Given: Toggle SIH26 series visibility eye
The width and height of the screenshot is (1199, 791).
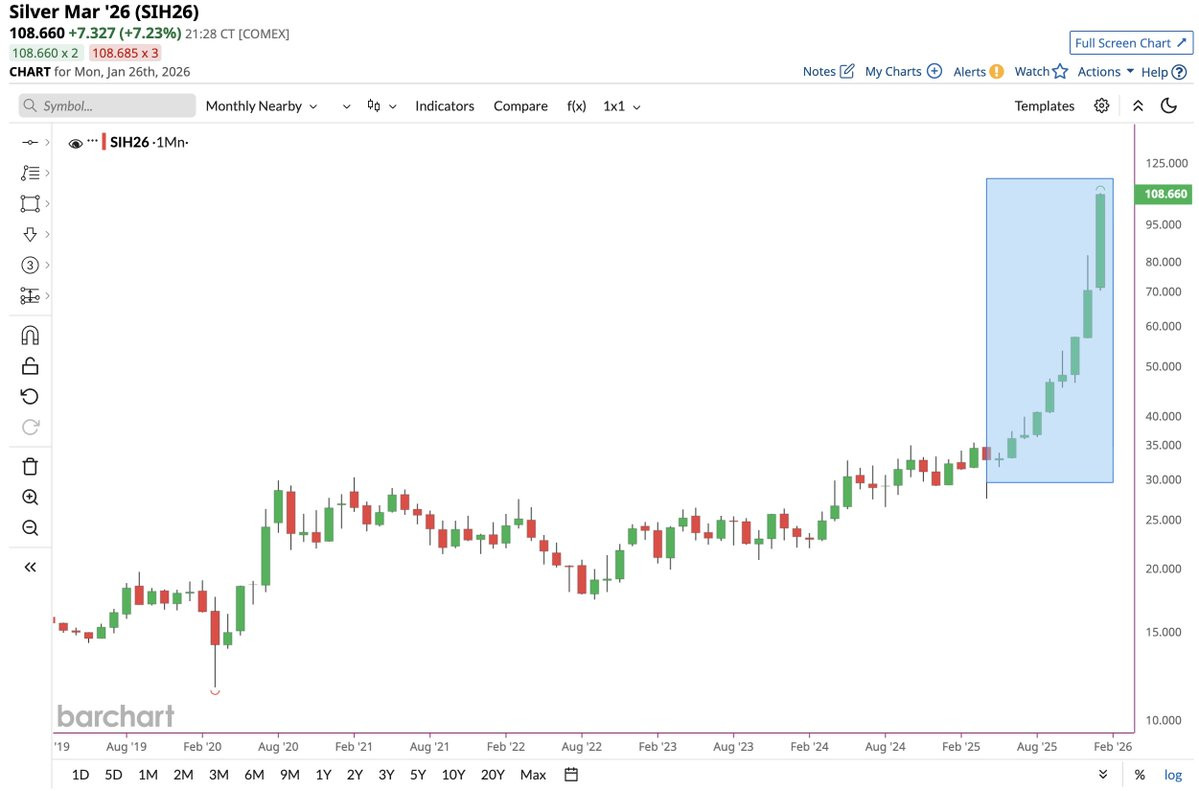Looking at the screenshot, I should 75,143.
